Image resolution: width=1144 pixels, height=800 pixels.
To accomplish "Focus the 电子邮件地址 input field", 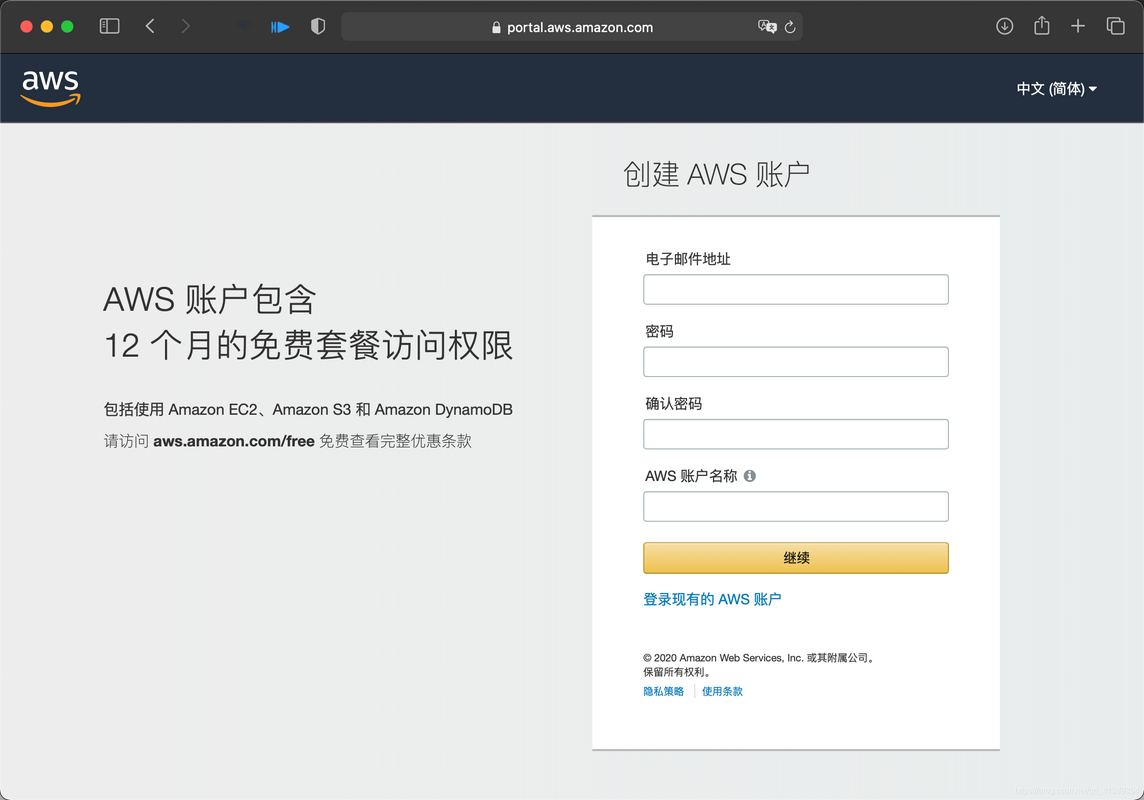I will click(796, 290).
